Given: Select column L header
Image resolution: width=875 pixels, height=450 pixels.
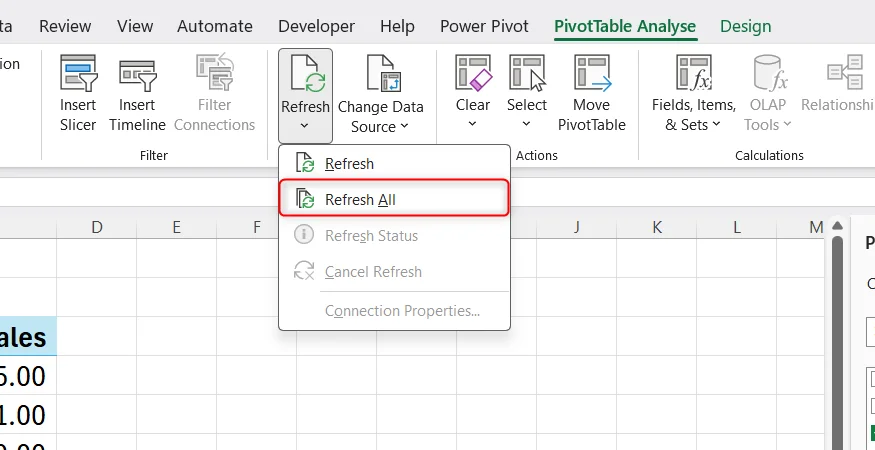Looking at the screenshot, I should tap(736, 227).
